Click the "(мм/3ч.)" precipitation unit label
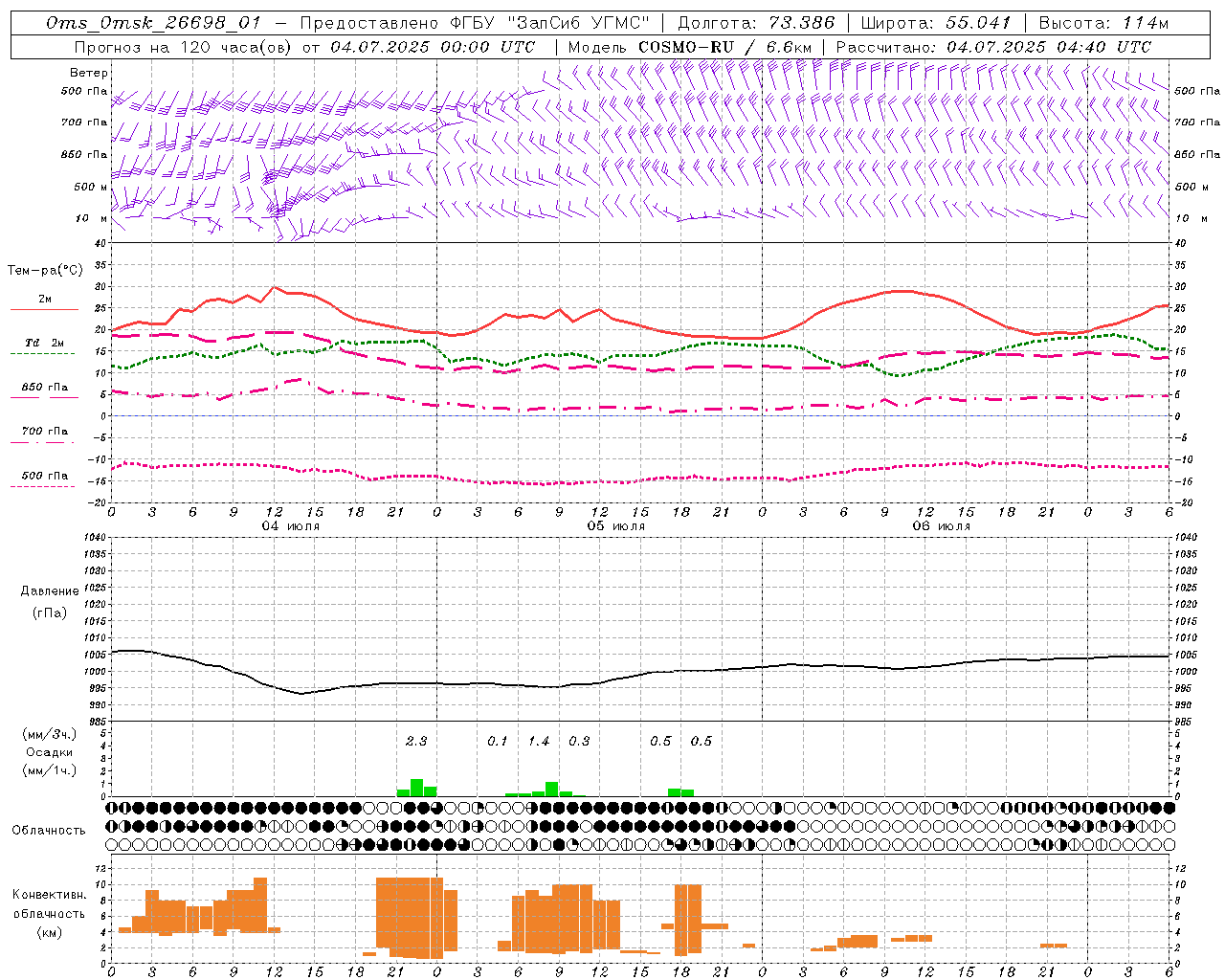1225x980 pixels. pos(50,734)
